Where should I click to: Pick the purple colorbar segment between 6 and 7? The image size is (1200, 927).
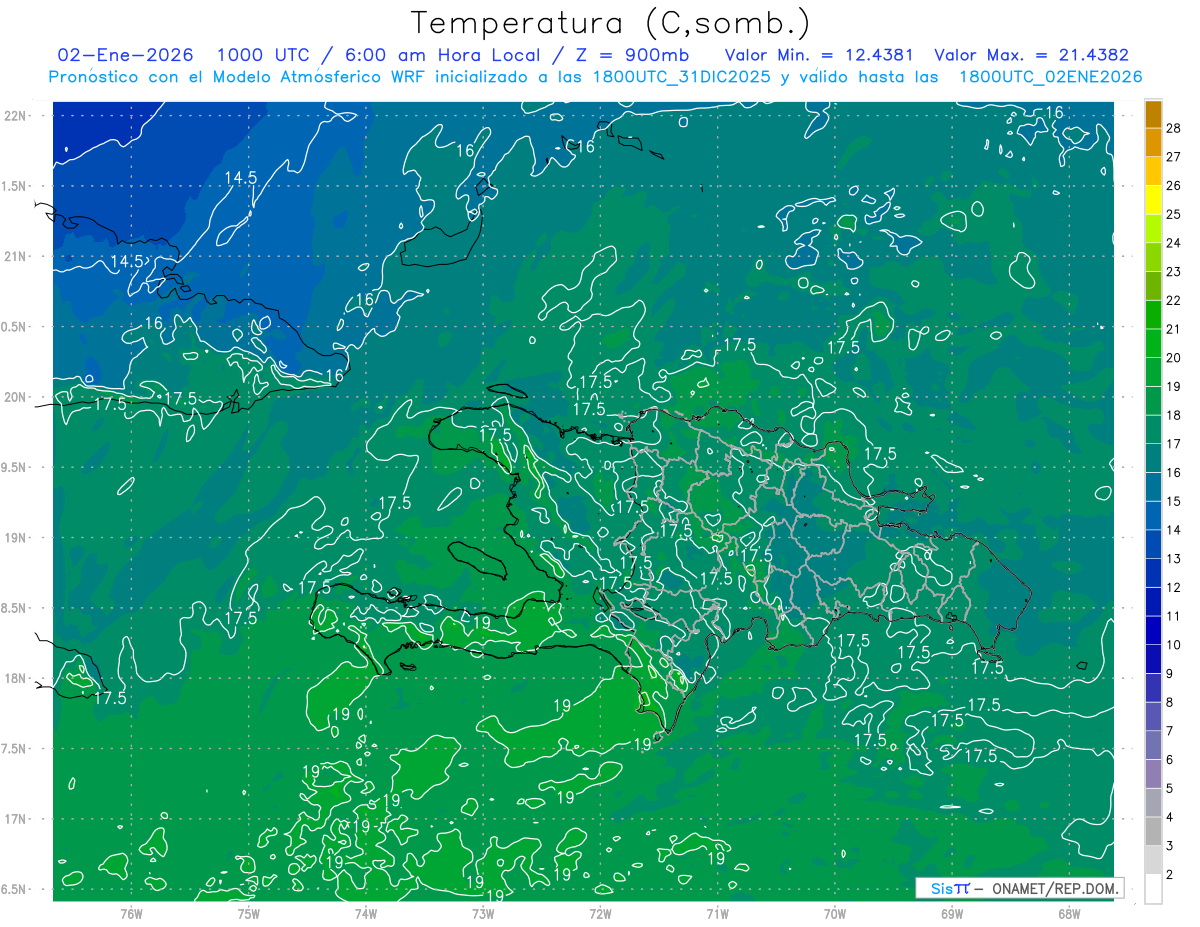[1153, 746]
